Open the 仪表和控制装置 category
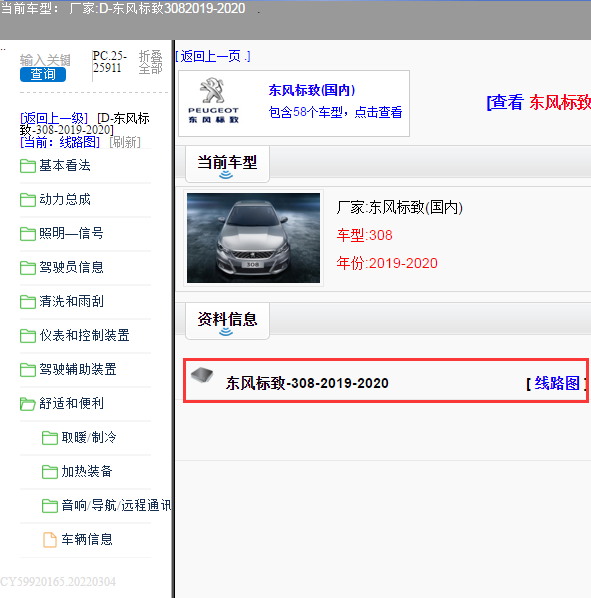The image size is (591, 598). coord(84,335)
